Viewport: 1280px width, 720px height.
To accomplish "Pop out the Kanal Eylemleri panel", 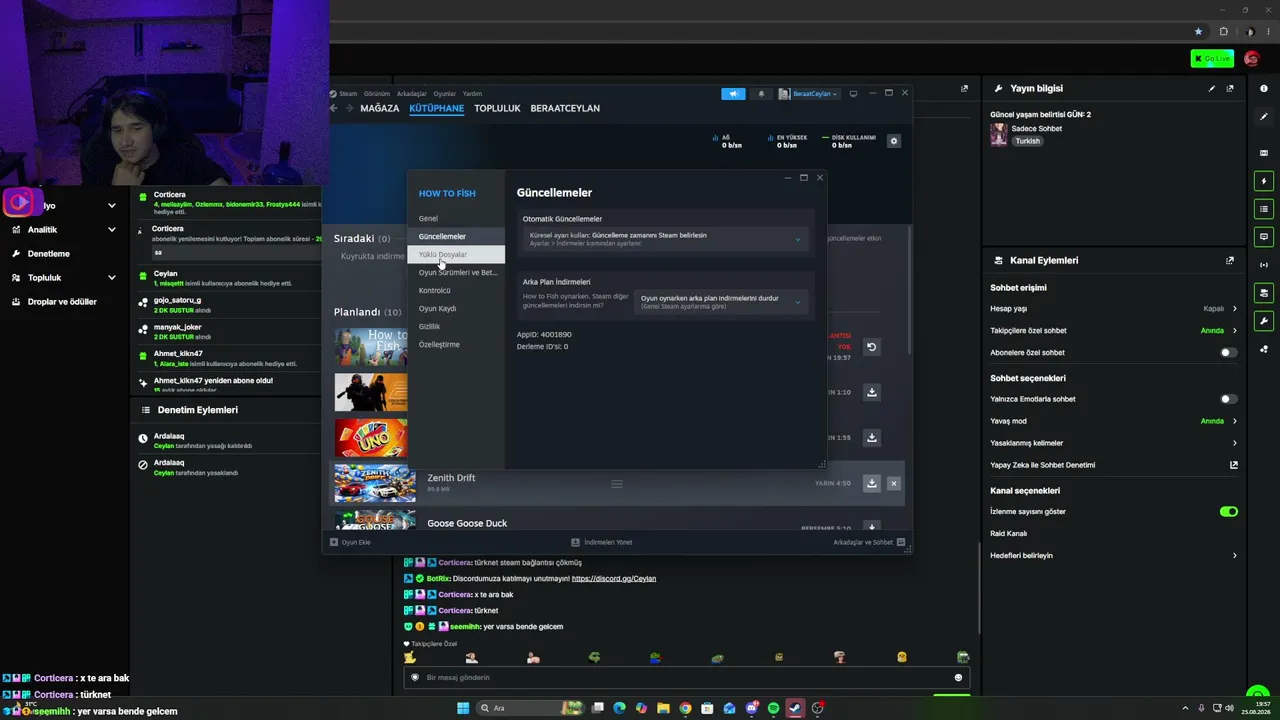I will point(1230,261).
